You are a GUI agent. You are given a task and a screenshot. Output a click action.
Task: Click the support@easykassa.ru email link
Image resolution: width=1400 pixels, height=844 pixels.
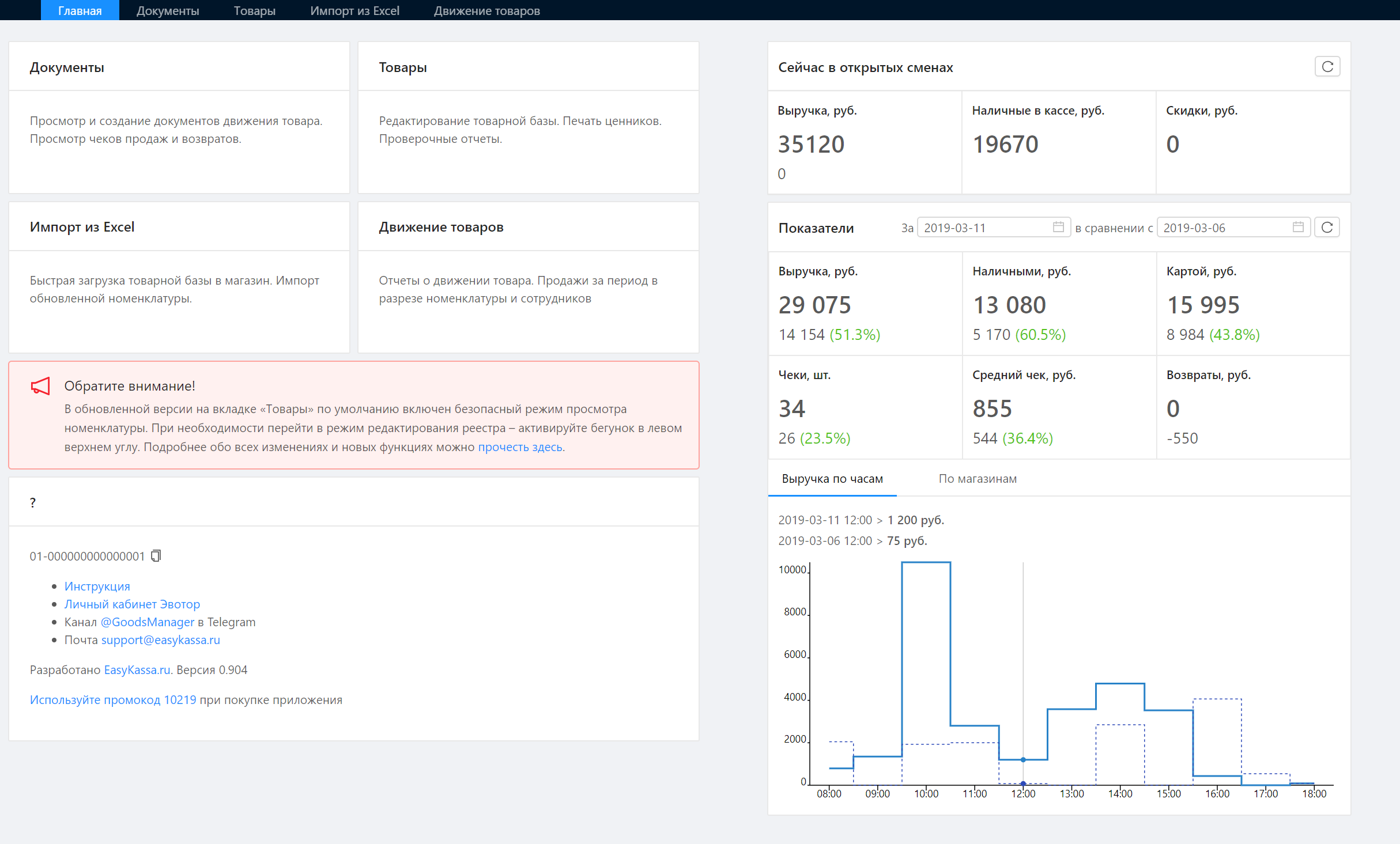[161, 640]
